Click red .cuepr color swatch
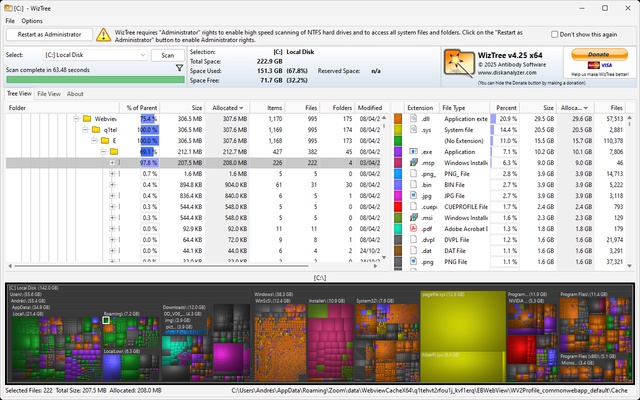This screenshot has height=400, width=640. click(x=398, y=207)
